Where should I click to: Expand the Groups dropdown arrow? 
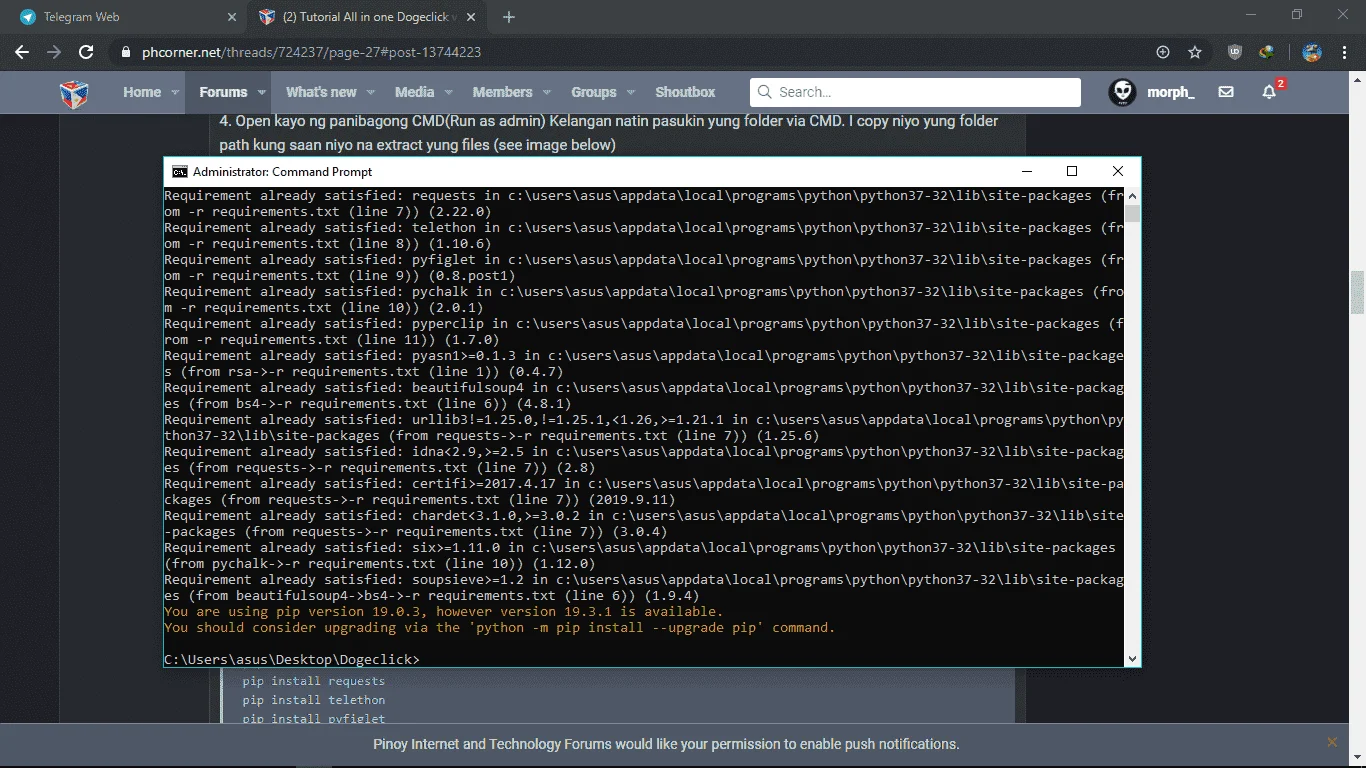tap(631, 92)
